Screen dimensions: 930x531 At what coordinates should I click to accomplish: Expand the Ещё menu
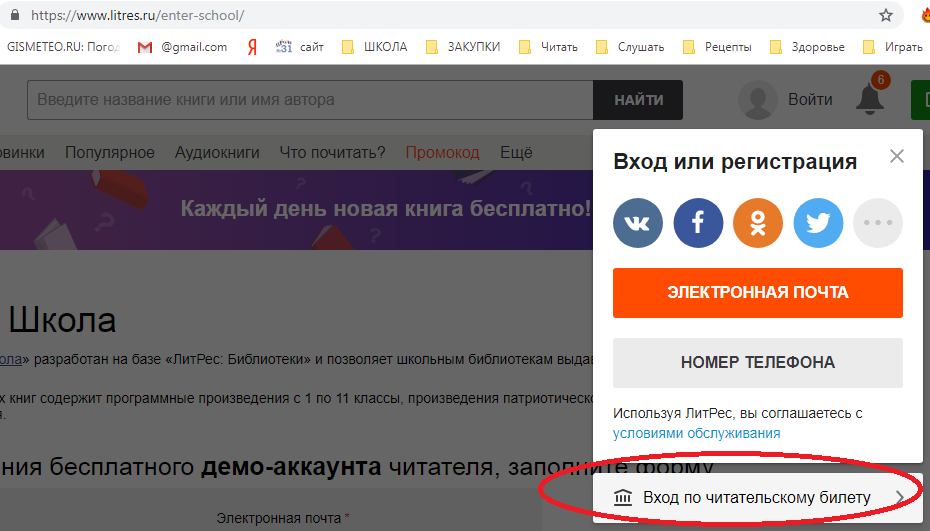coord(516,152)
